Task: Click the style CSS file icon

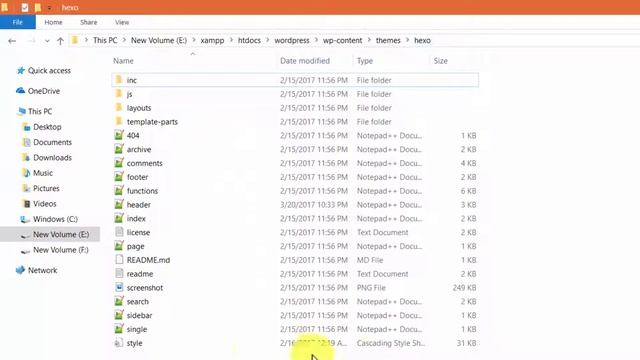Action: (x=119, y=343)
